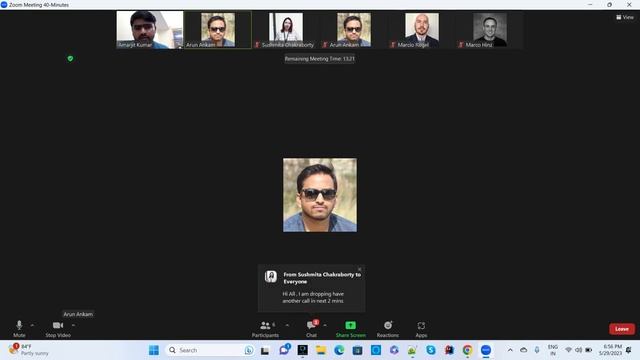Click the microphone icon in system tray
Image resolution: width=640 pixels, height=360 pixels.
click(x=537, y=350)
